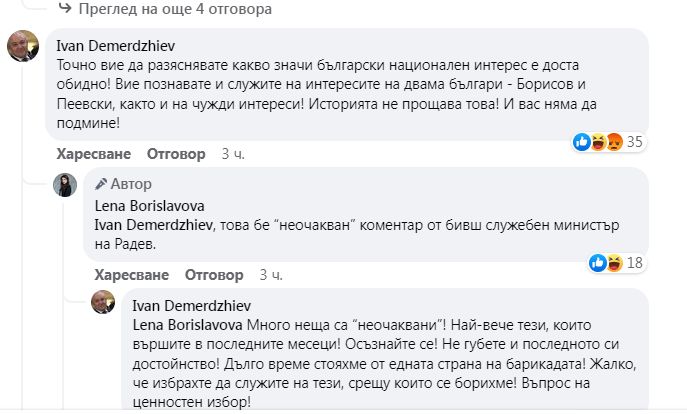Click the reaction count 35
The width and height of the screenshot is (687, 414).
(x=633, y=142)
